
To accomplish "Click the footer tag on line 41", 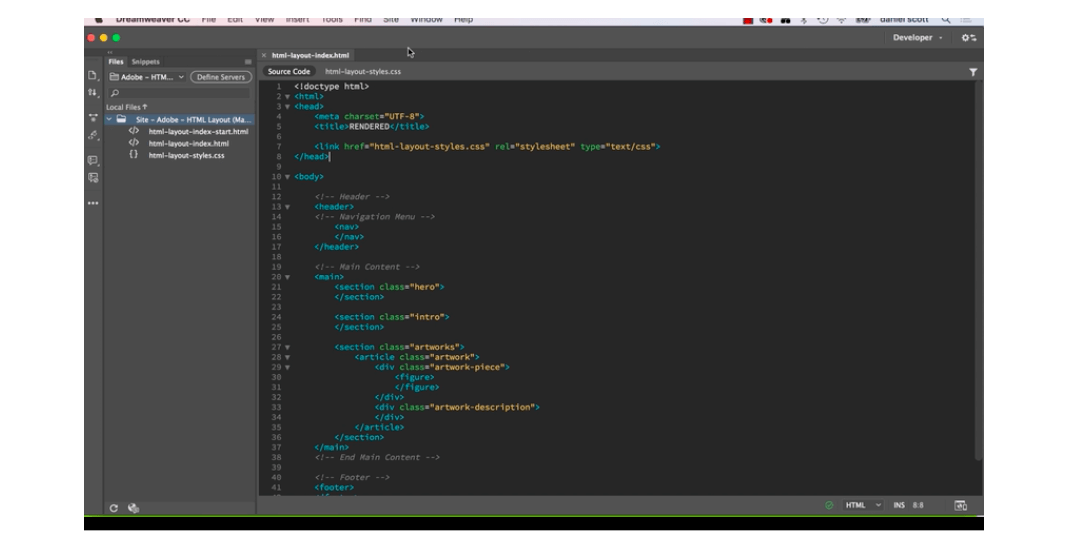I will [x=334, y=488].
